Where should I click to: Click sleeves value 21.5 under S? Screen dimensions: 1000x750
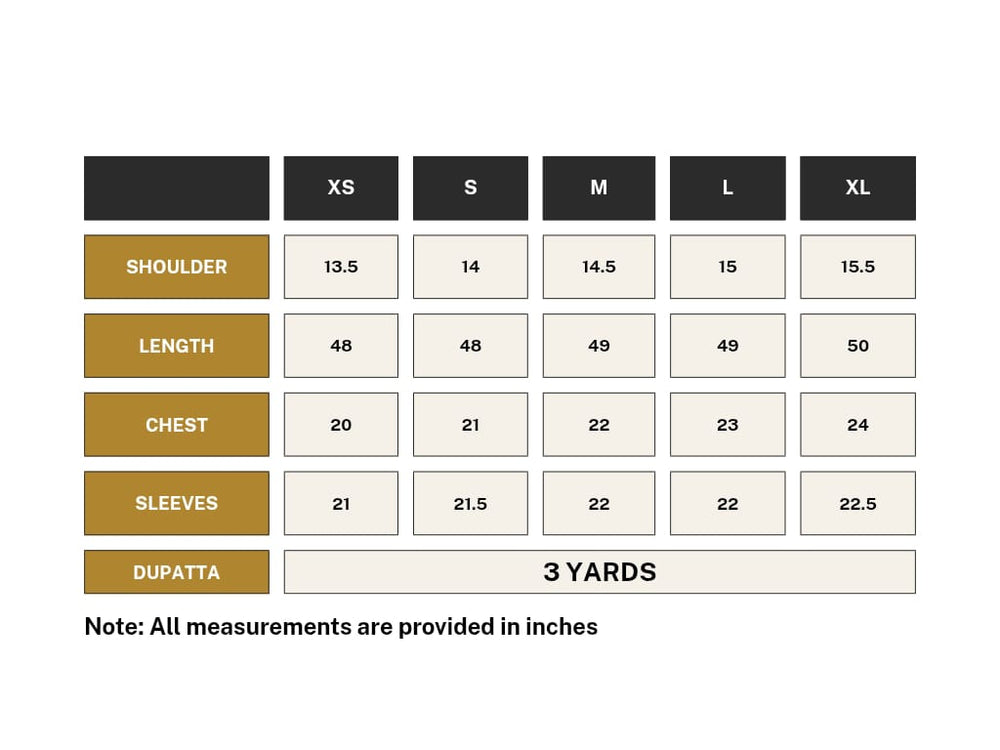[470, 503]
